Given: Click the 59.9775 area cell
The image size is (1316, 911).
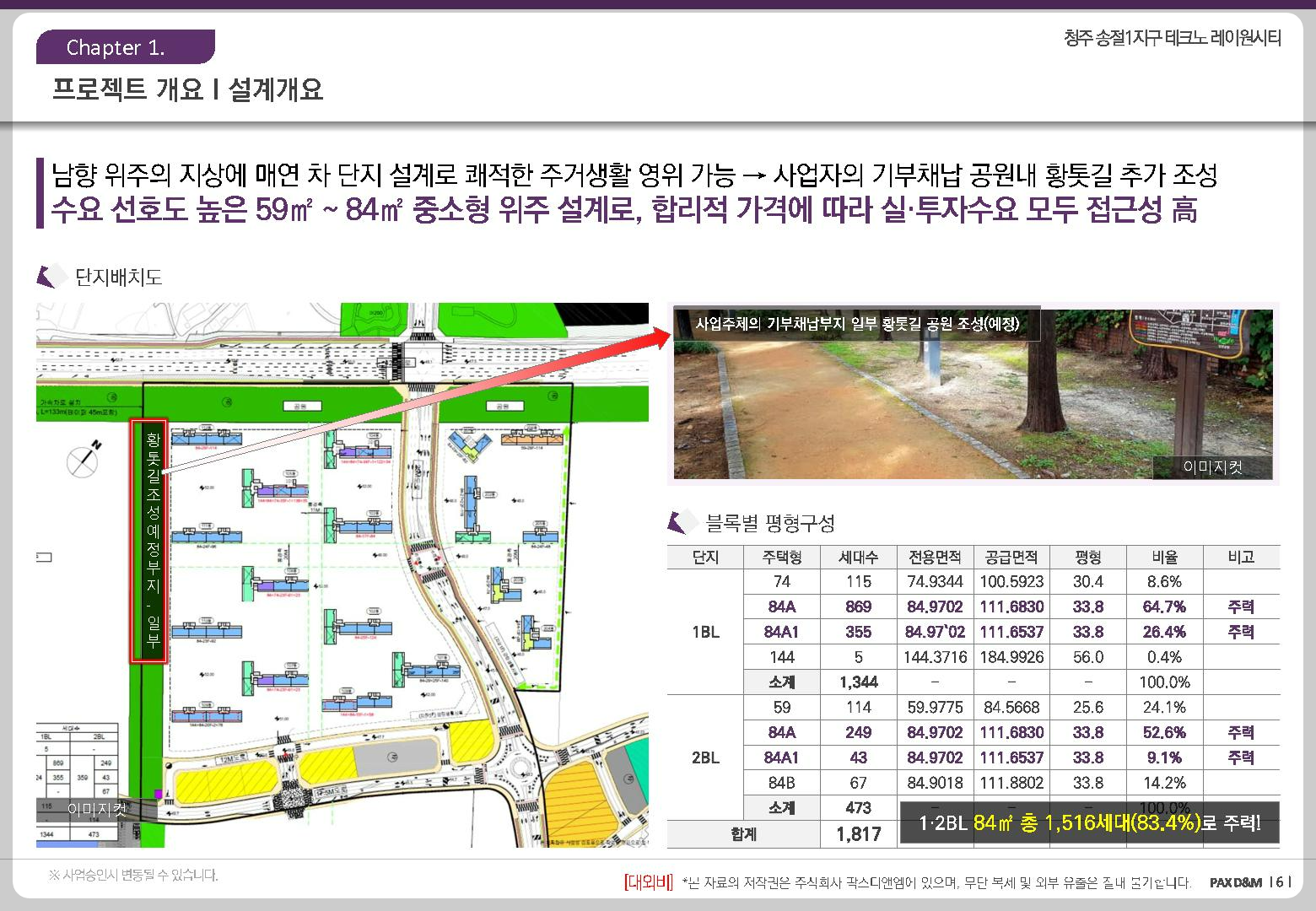Looking at the screenshot, I should [935, 707].
